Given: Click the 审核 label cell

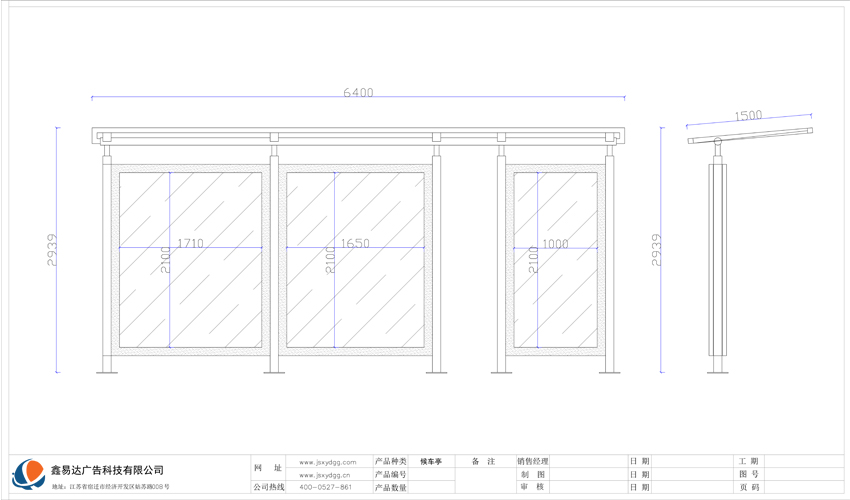Looking at the screenshot, I should click(x=532, y=487).
